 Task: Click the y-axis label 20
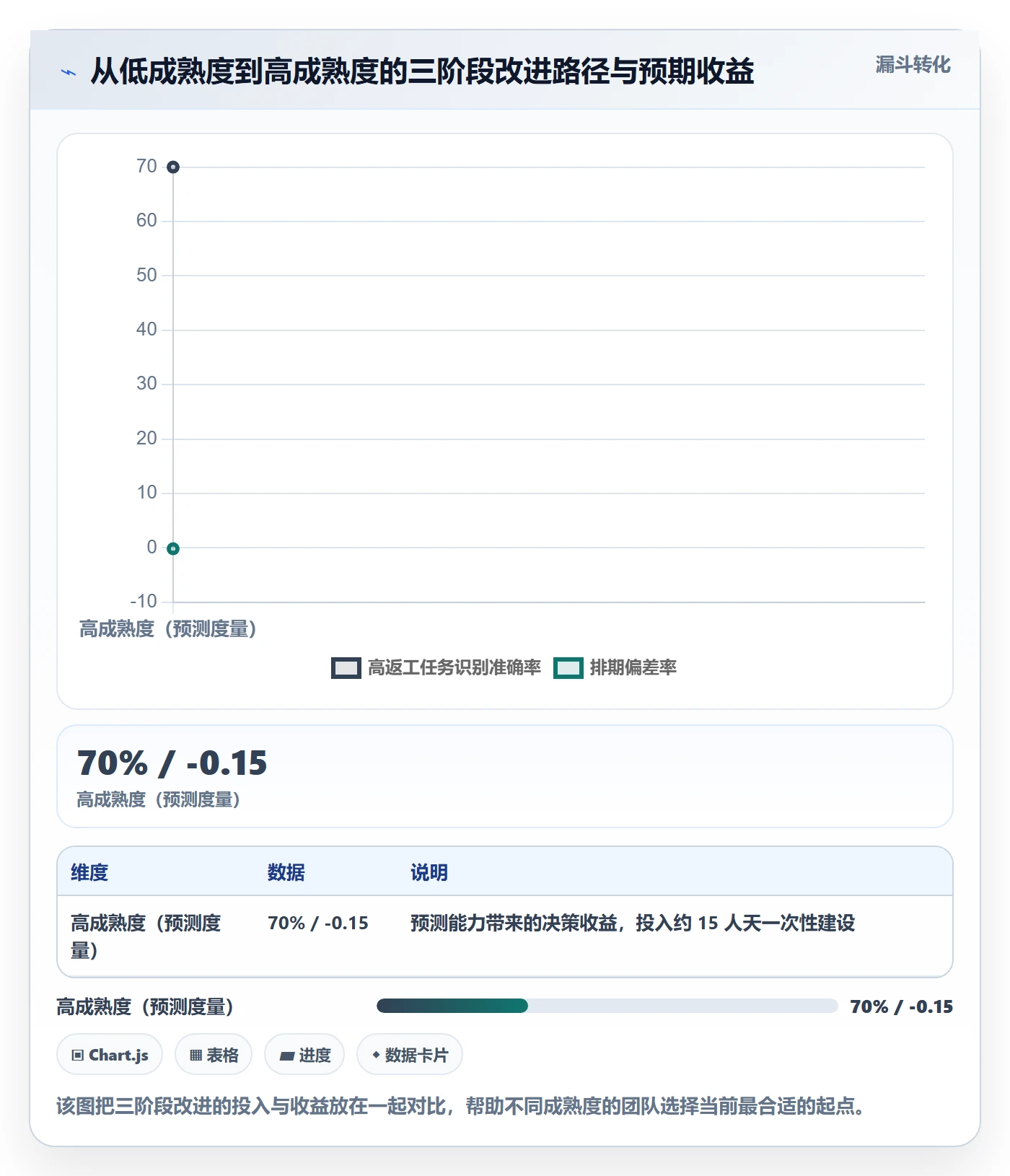point(146,438)
